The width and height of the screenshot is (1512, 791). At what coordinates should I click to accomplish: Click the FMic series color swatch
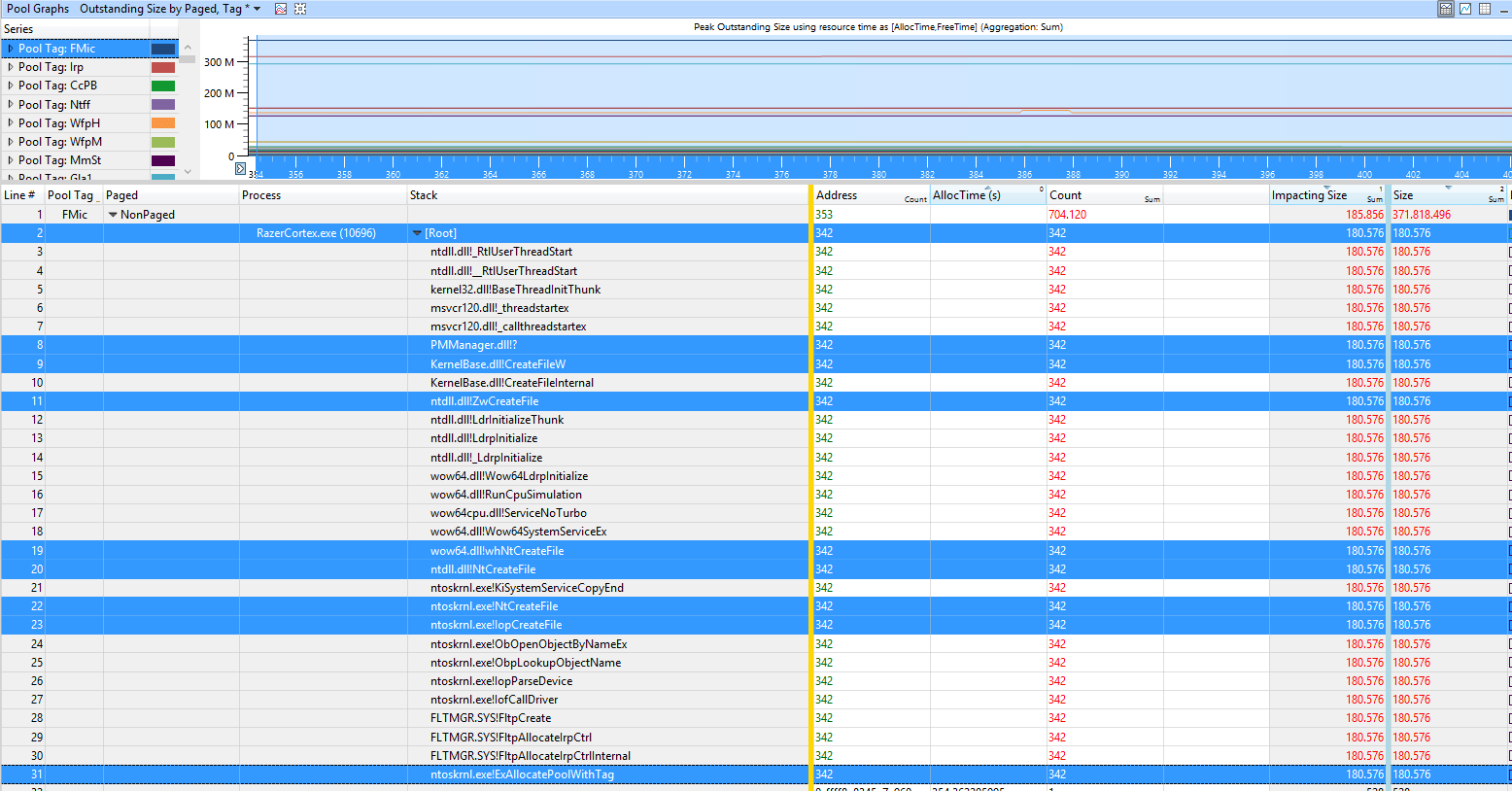[163, 49]
